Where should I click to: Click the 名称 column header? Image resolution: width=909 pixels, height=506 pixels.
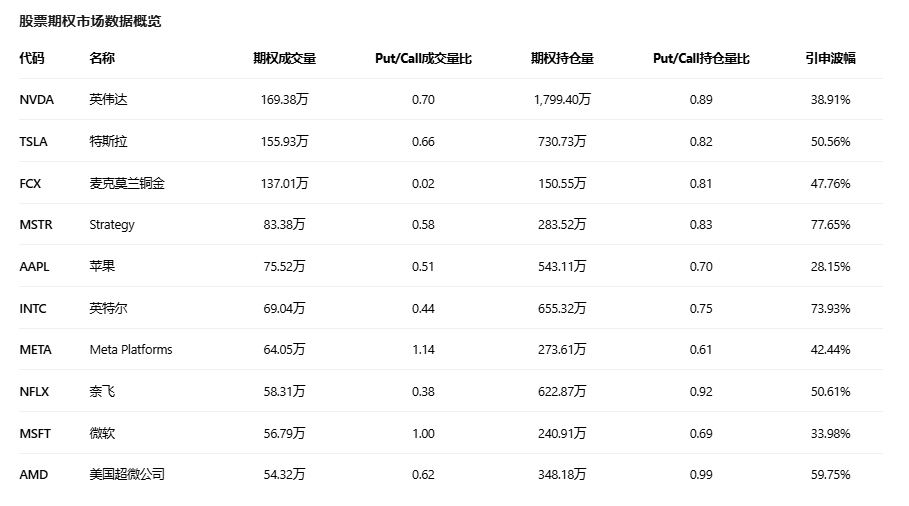(102, 58)
